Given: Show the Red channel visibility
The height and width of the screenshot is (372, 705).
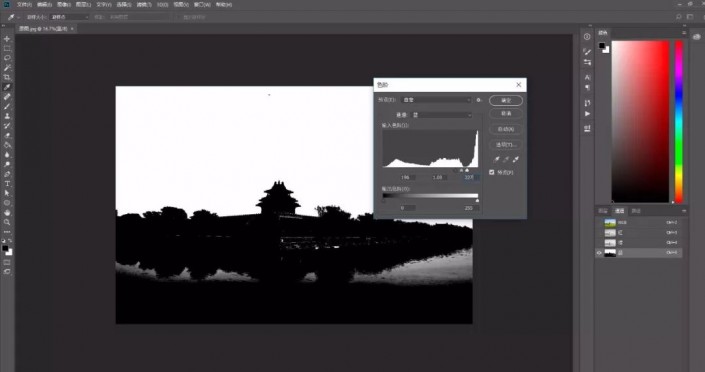Looking at the screenshot, I should pyautogui.click(x=599, y=233).
